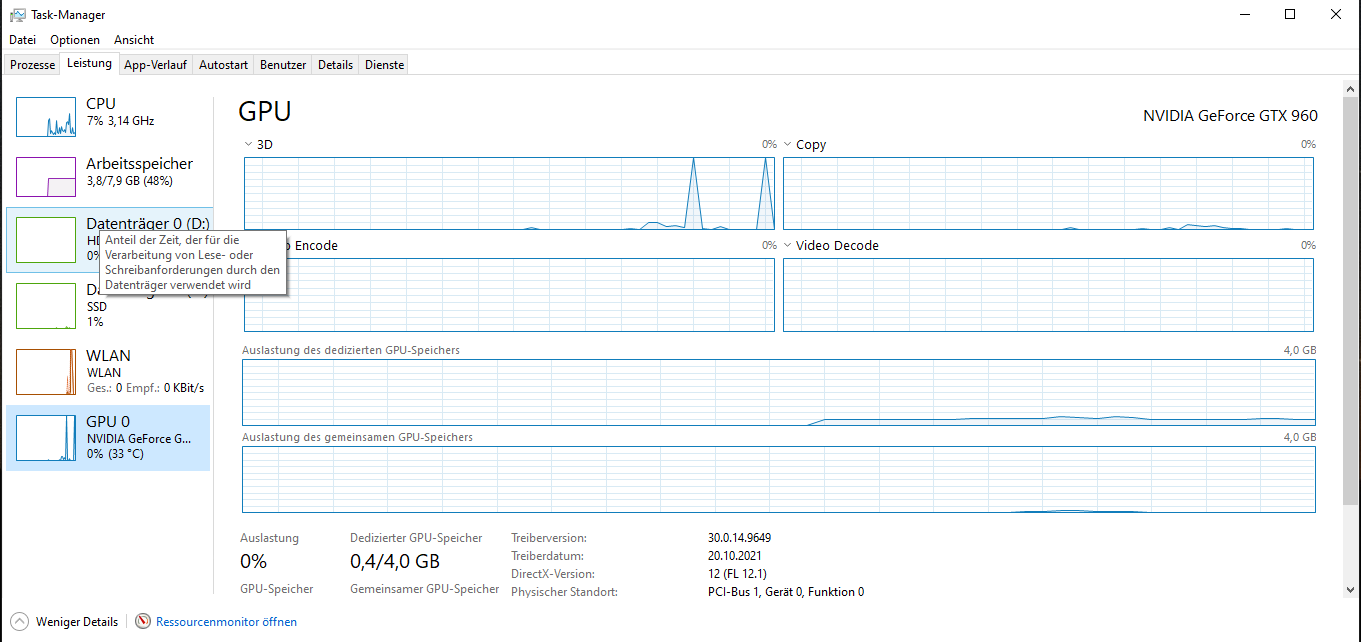Click the Gemeinsamer GPU-Speicher label

click(424, 589)
